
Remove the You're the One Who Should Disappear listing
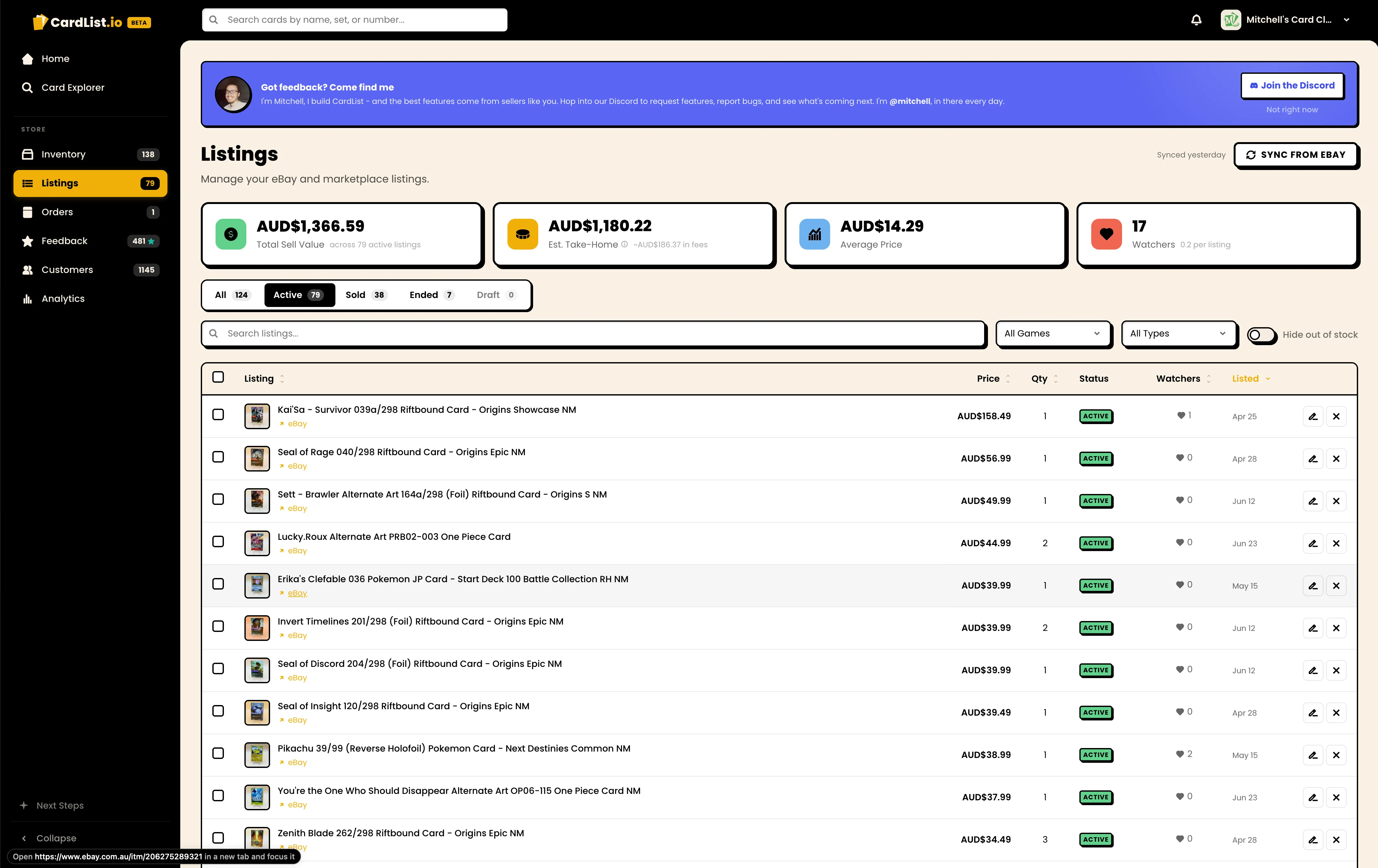pyautogui.click(x=1336, y=798)
